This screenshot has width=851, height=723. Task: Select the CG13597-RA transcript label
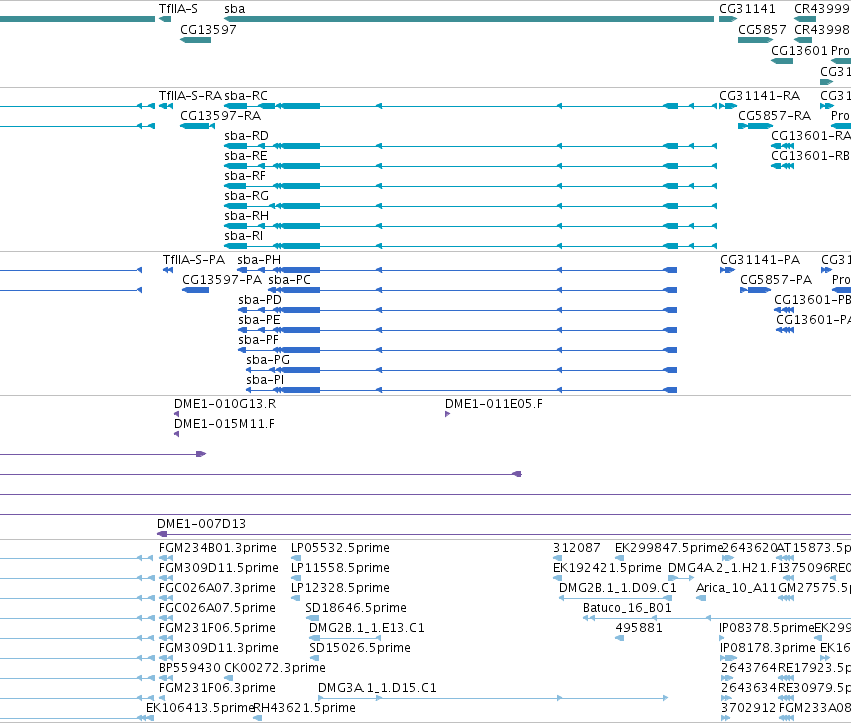(220, 116)
